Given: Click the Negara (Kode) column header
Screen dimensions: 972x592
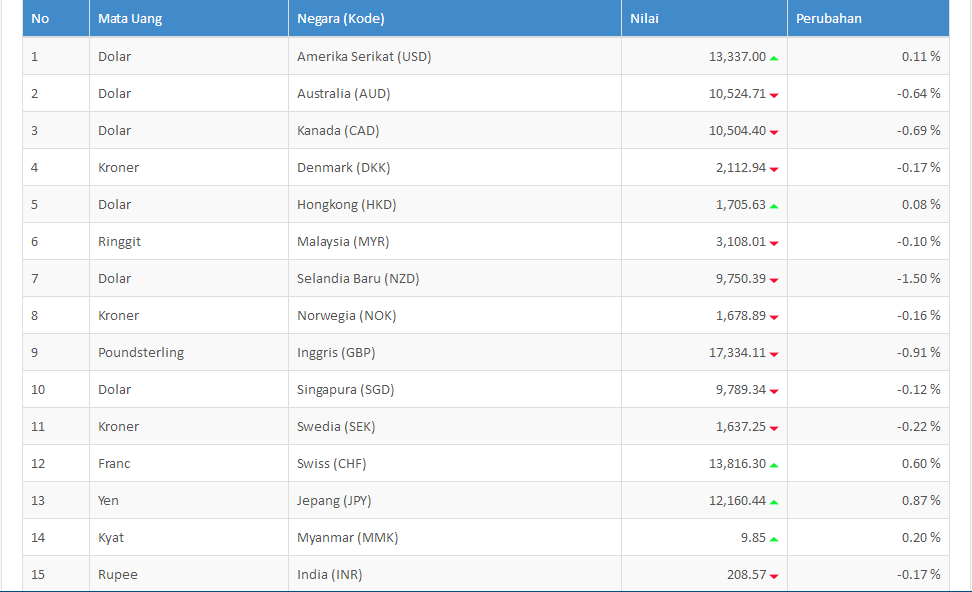Looking at the screenshot, I should pos(455,18).
